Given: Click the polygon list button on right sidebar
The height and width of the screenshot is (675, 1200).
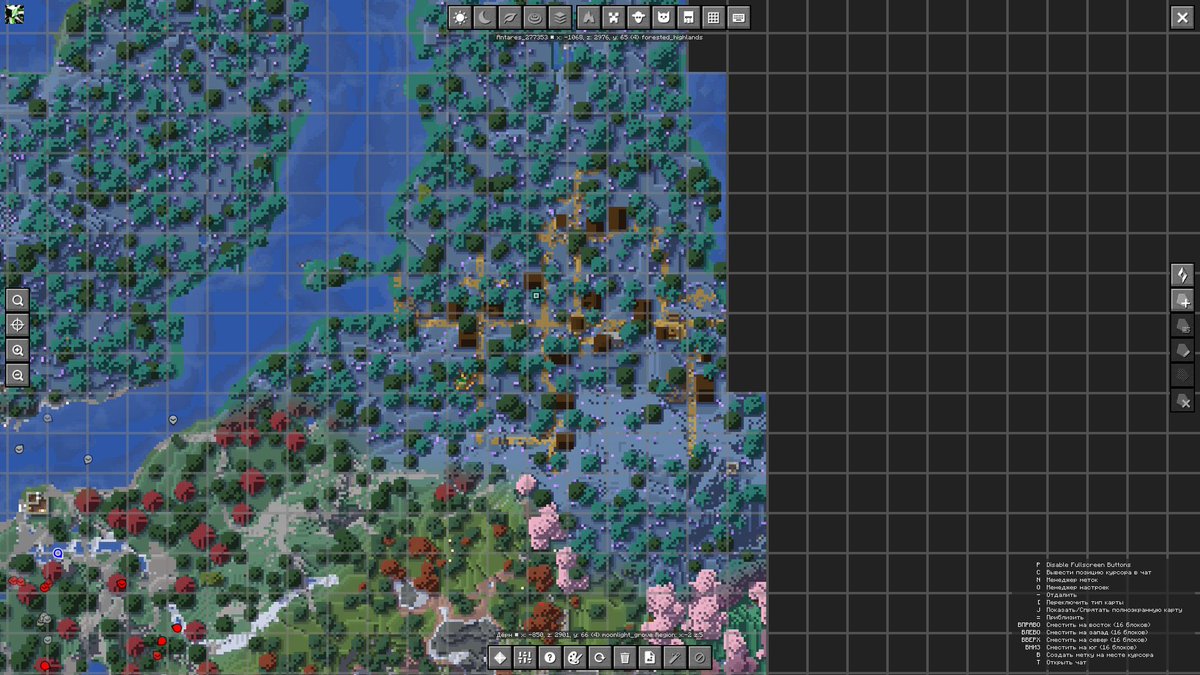Looking at the screenshot, I should click(x=1182, y=325).
